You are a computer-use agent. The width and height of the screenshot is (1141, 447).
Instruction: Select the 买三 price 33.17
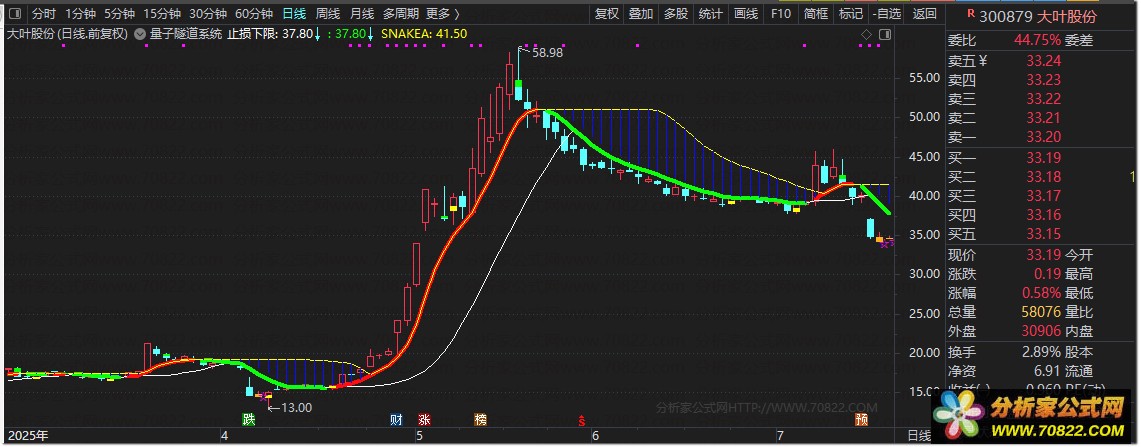1043,196
